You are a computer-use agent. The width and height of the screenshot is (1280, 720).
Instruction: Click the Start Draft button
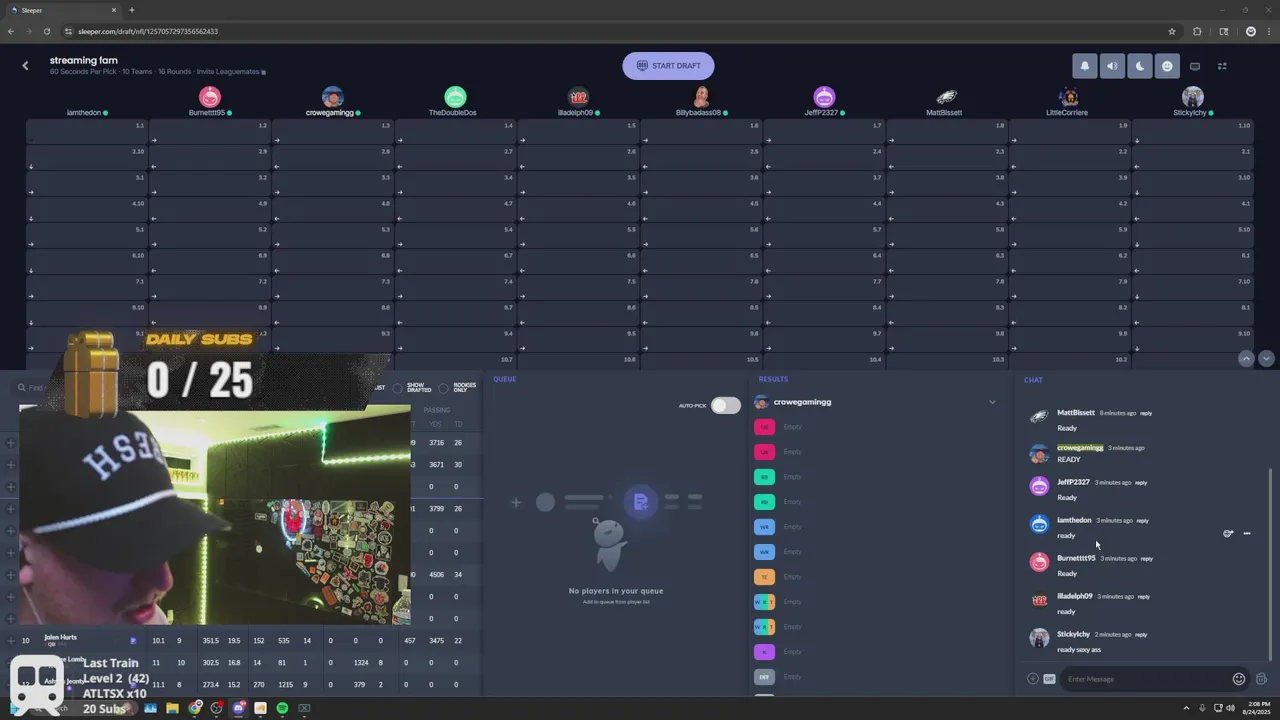[x=668, y=66]
